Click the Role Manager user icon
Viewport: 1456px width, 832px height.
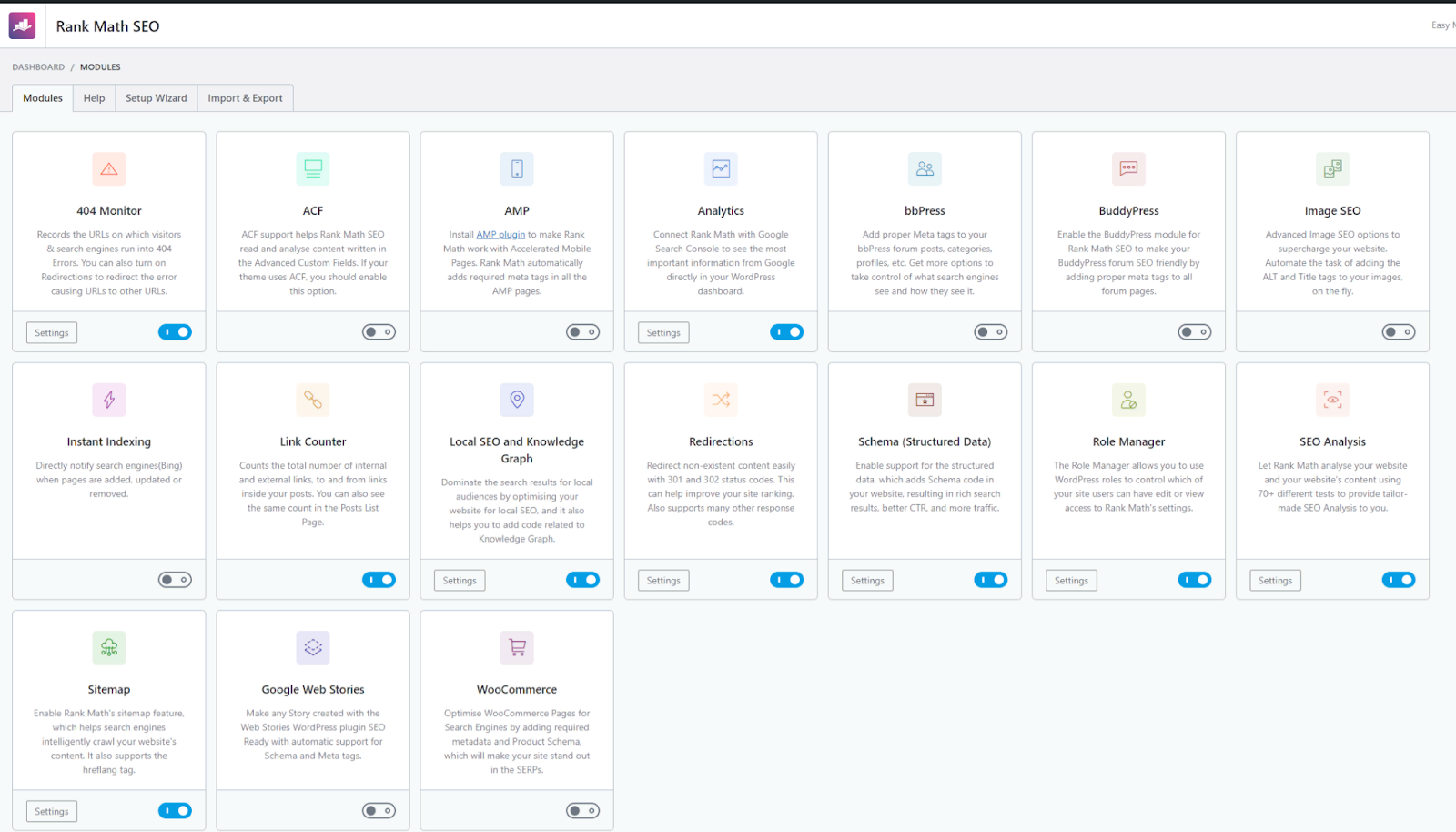(1128, 400)
